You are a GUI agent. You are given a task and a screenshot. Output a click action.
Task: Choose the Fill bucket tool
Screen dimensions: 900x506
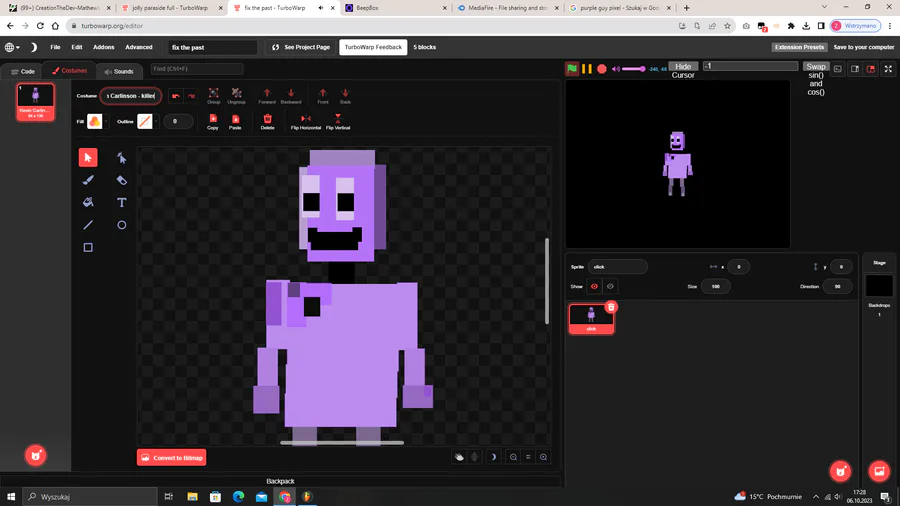(x=88, y=202)
